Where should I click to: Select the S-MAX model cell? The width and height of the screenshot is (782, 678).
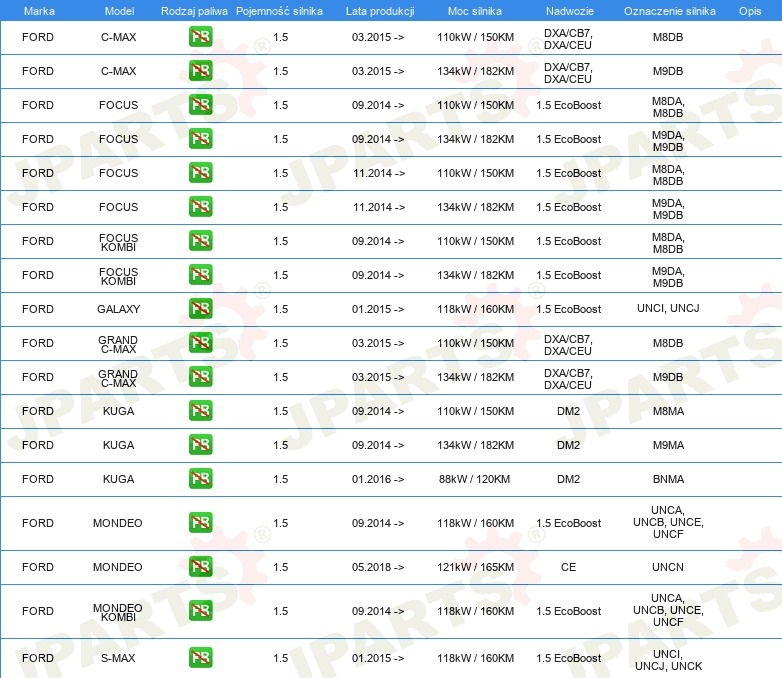coord(118,658)
